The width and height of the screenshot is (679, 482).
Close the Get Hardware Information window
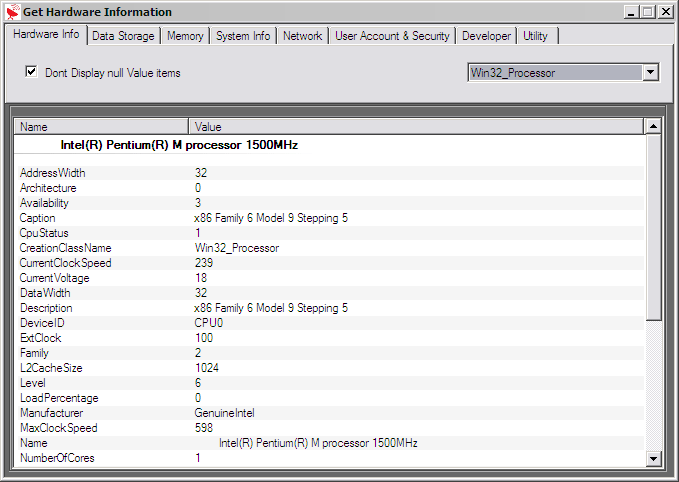click(665, 12)
